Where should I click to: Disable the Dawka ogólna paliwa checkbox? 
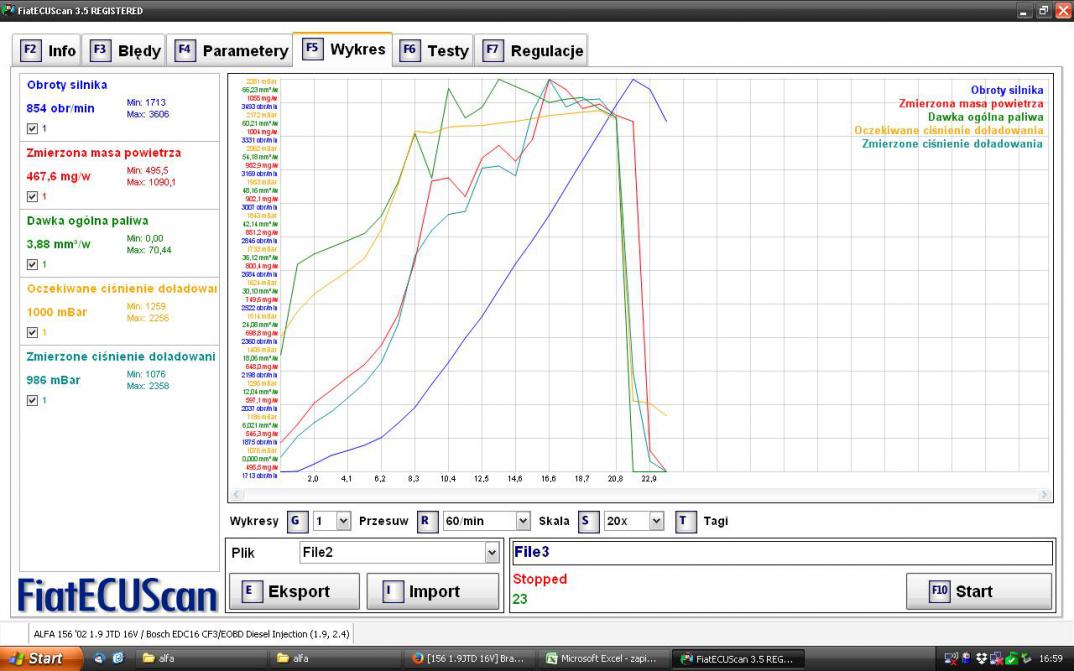32,265
